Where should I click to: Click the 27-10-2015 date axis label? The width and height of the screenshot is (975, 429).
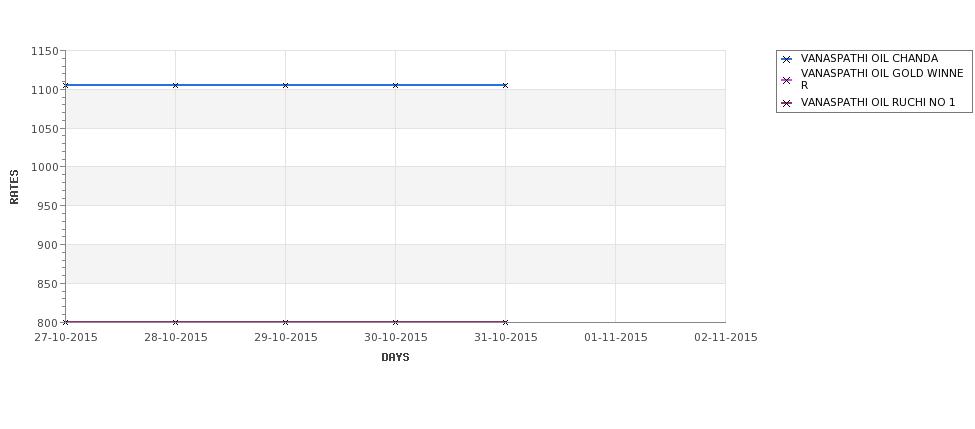(x=66, y=338)
